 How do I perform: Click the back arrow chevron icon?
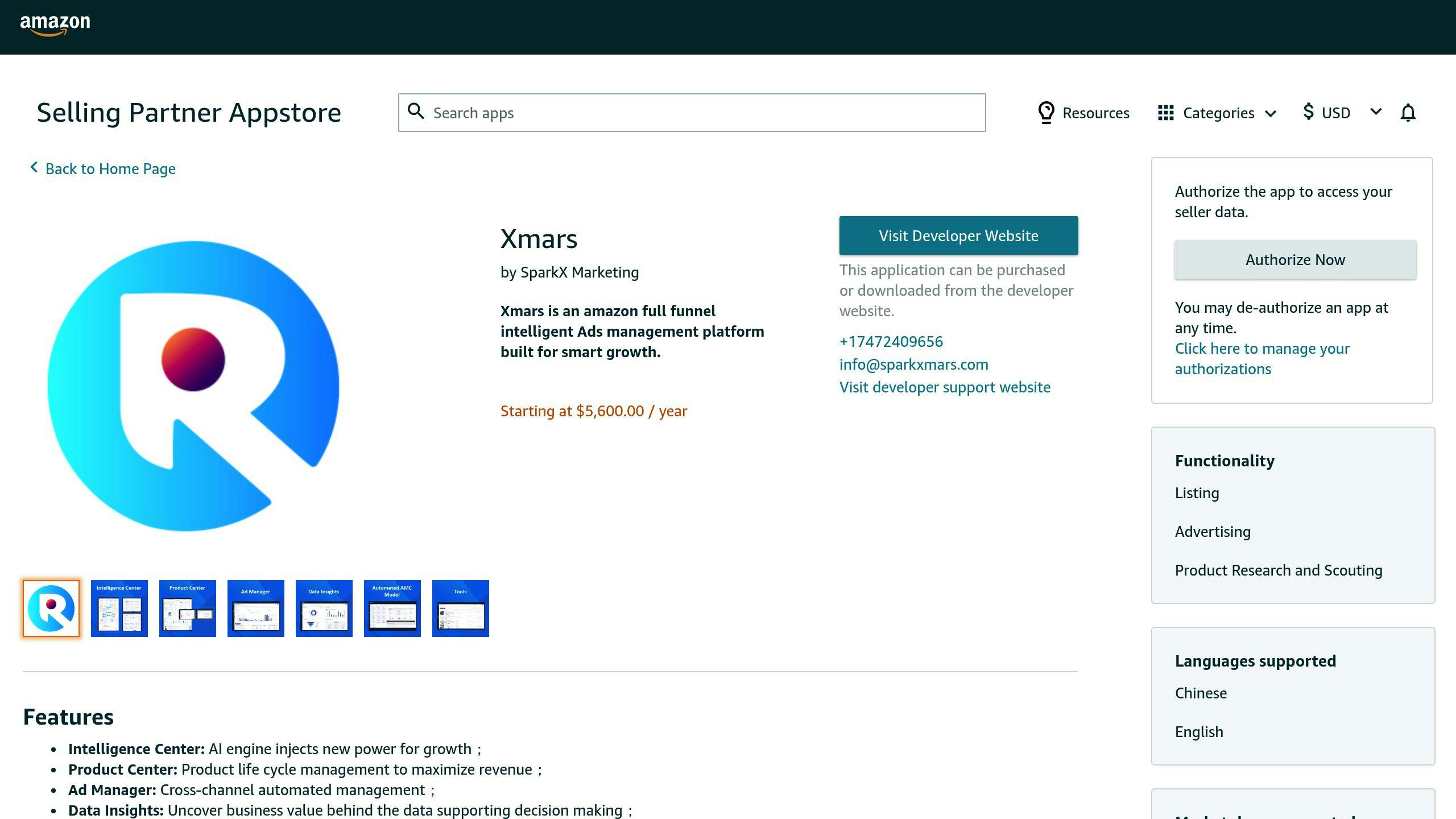coord(34,167)
